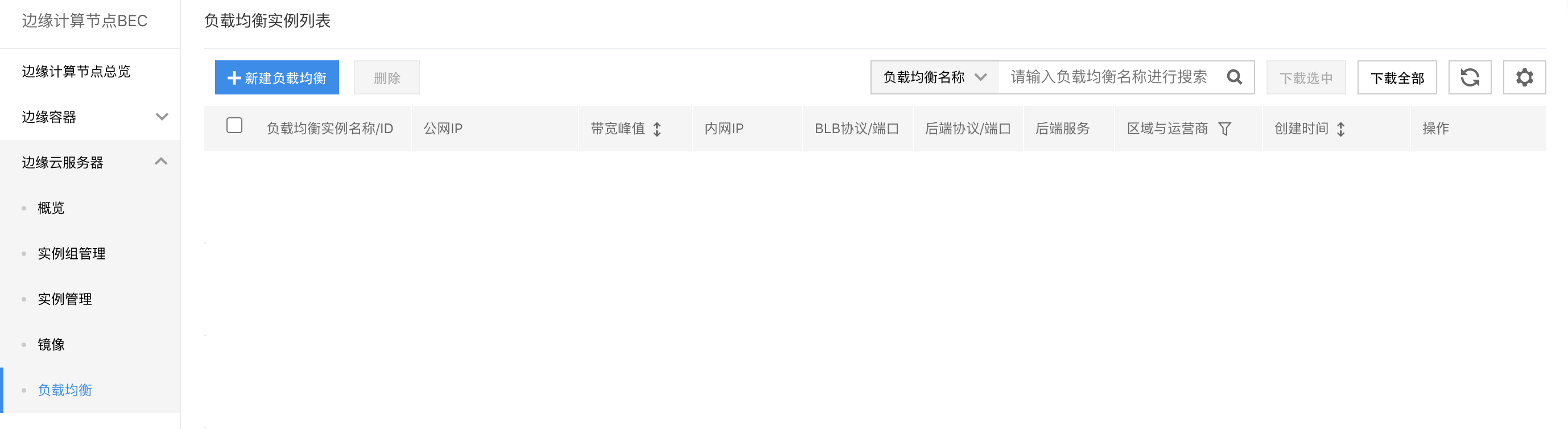Click the plus icon in 新建负载均衡
The height and width of the screenshot is (429, 1568).
point(234,78)
